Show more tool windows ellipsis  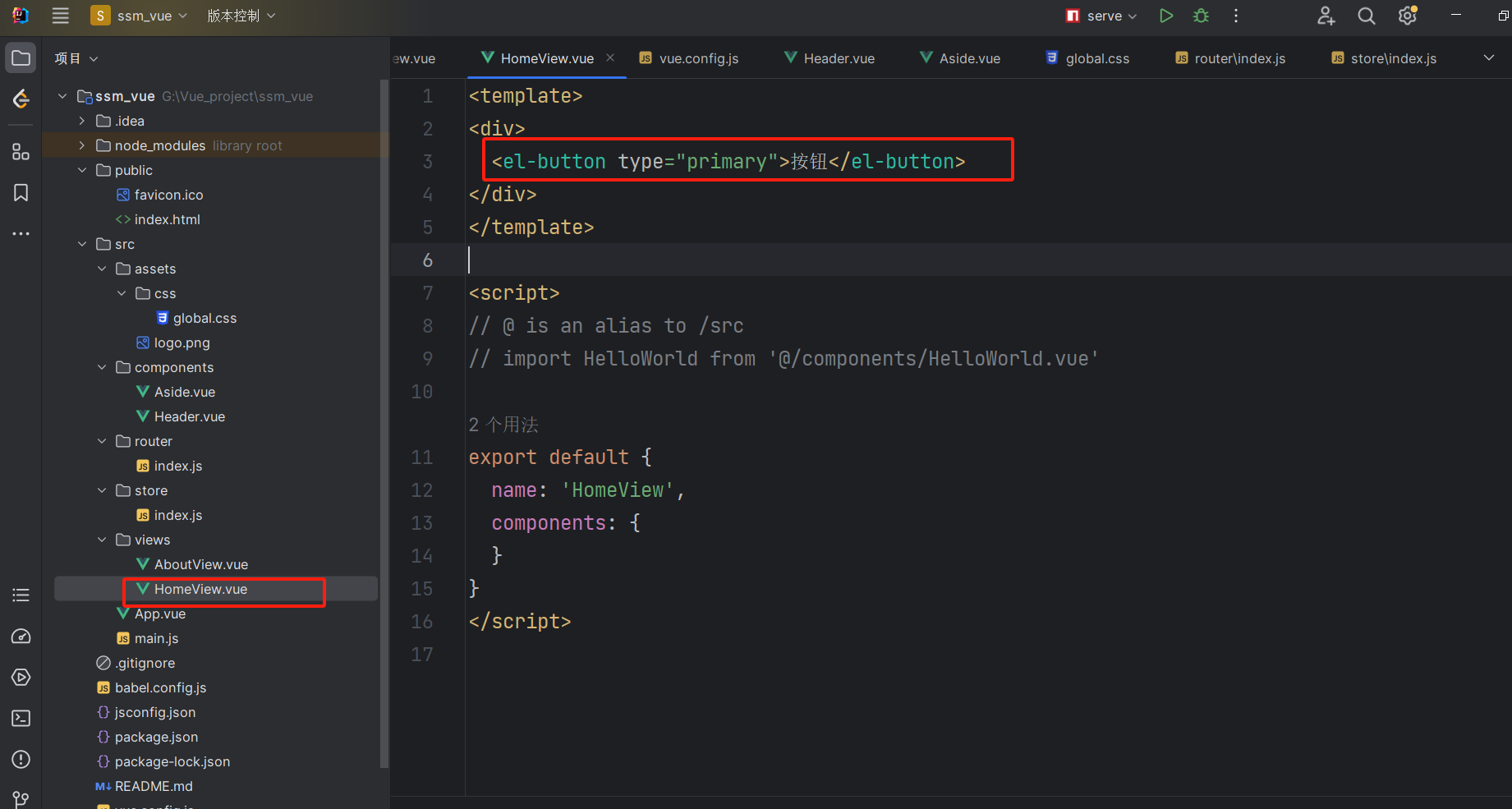21,234
